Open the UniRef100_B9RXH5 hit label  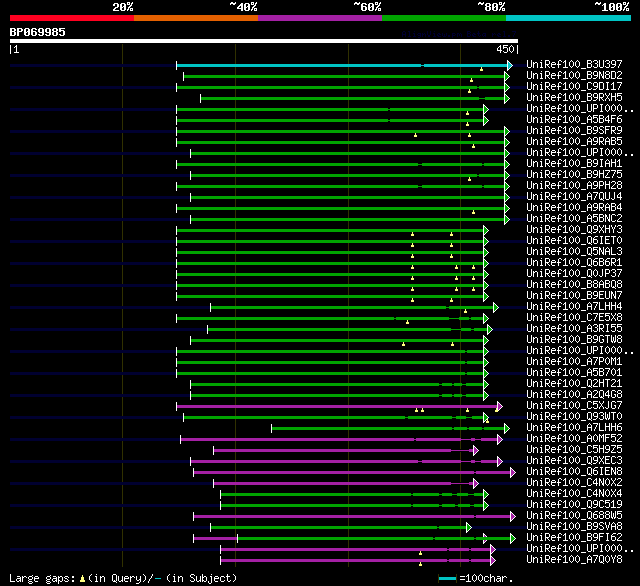(574, 97)
